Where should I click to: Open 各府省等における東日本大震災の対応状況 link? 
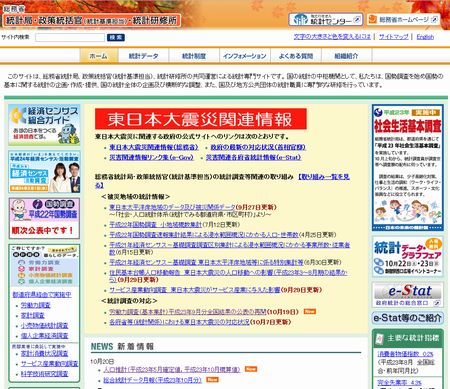point(179,322)
